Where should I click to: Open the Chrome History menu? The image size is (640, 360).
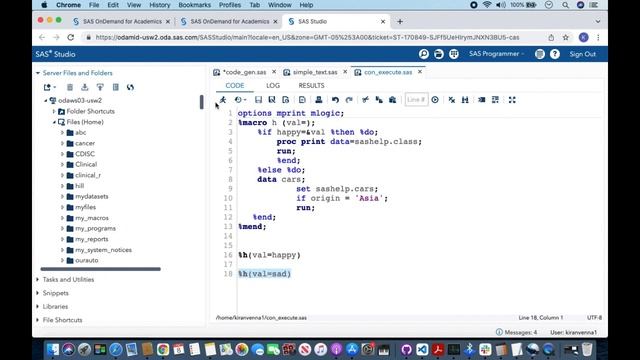point(160,5)
